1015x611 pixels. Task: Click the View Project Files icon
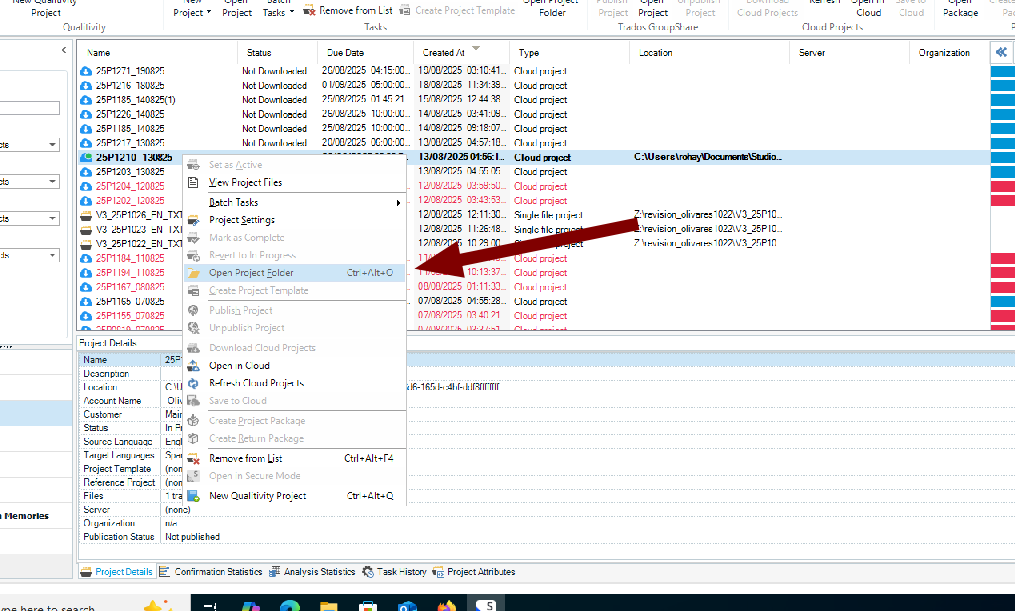tap(194, 183)
